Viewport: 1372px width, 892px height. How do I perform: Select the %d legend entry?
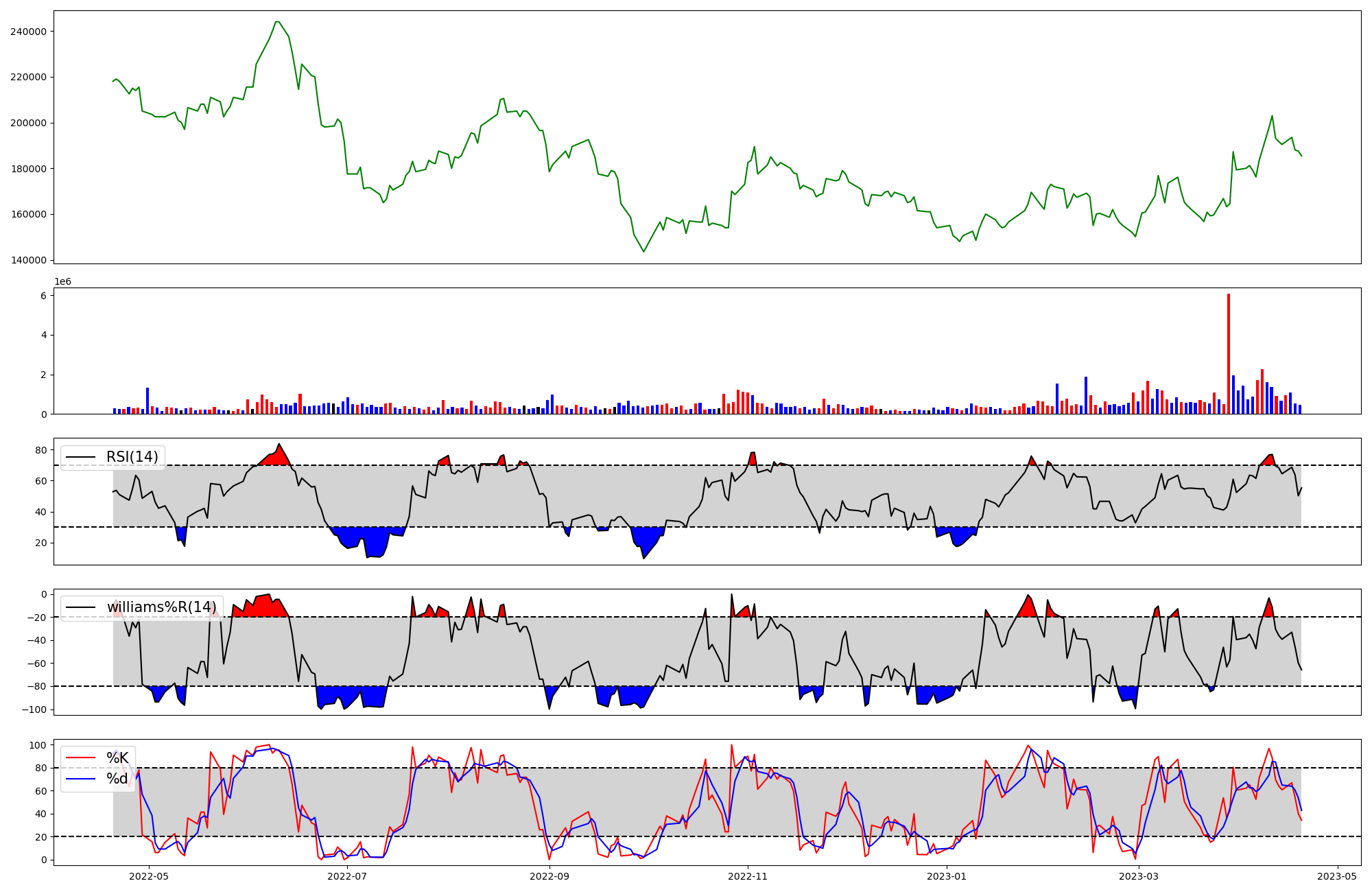(117, 779)
